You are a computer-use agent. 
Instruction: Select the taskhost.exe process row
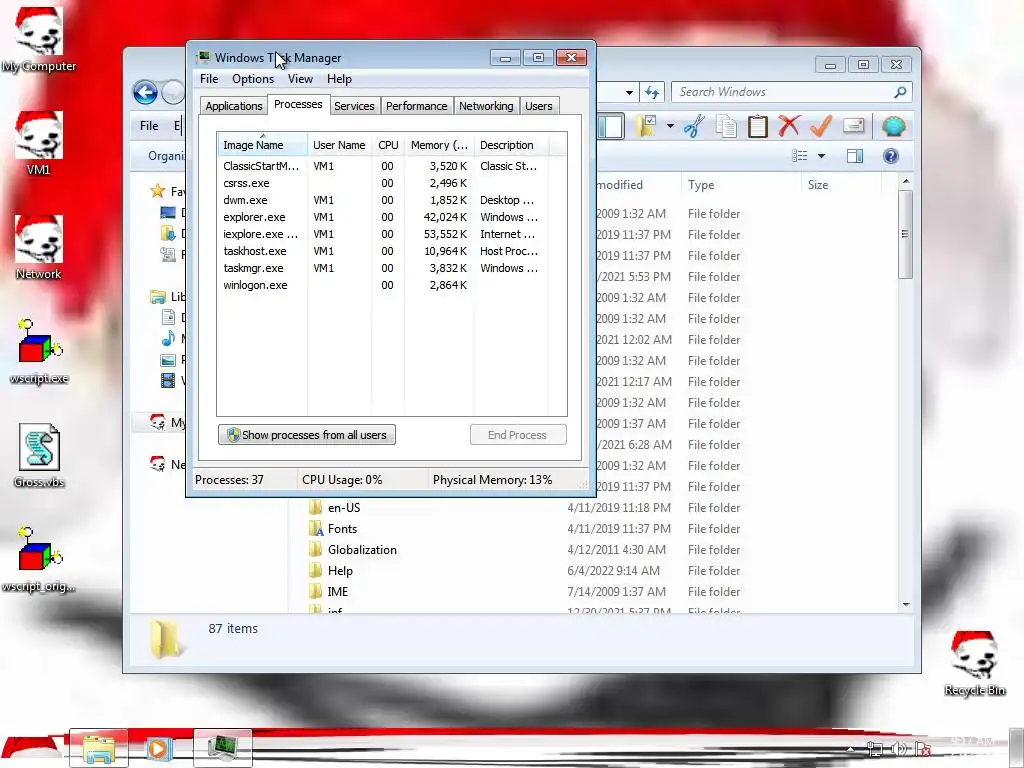click(x=391, y=251)
